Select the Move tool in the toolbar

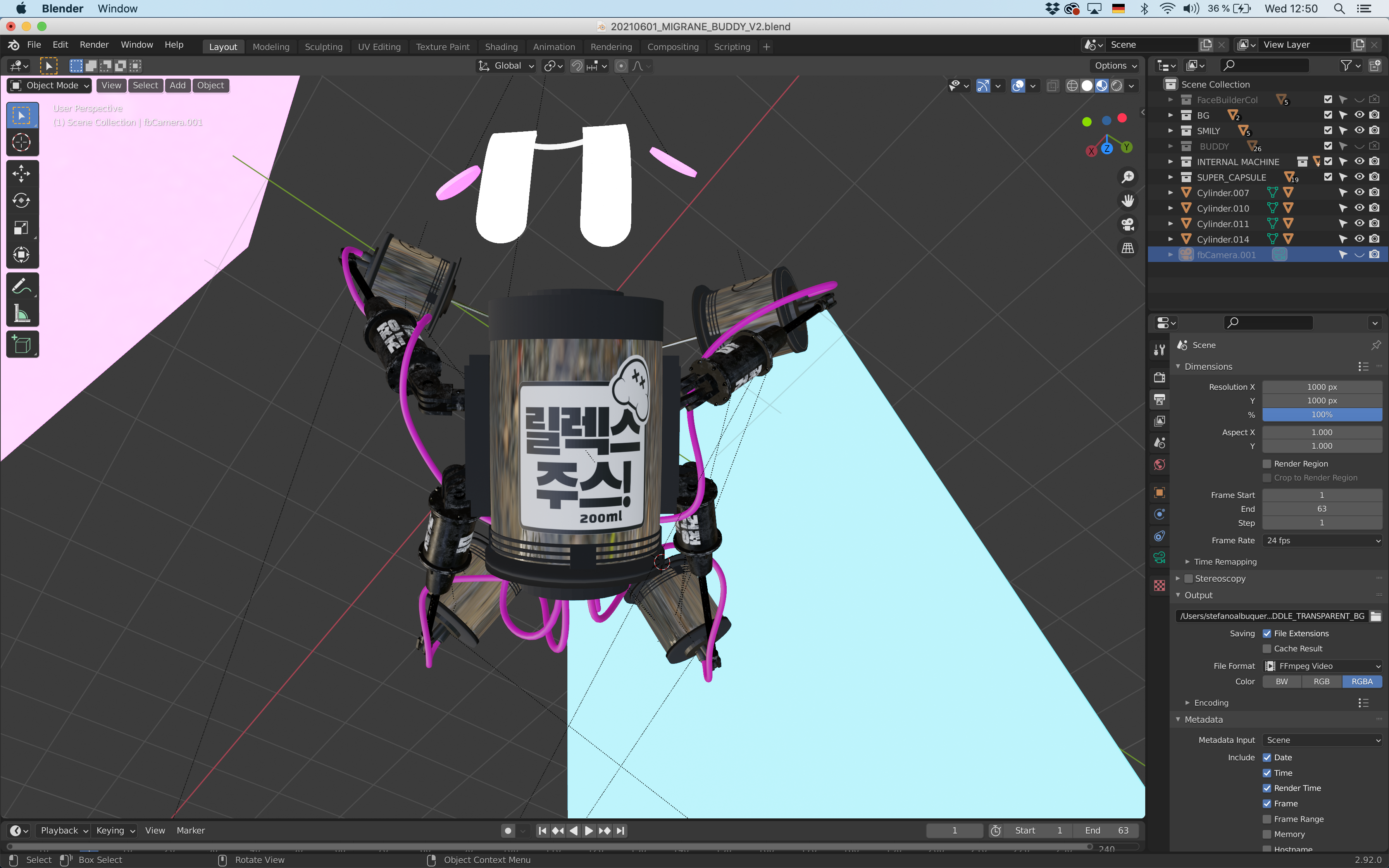point(21,173)
